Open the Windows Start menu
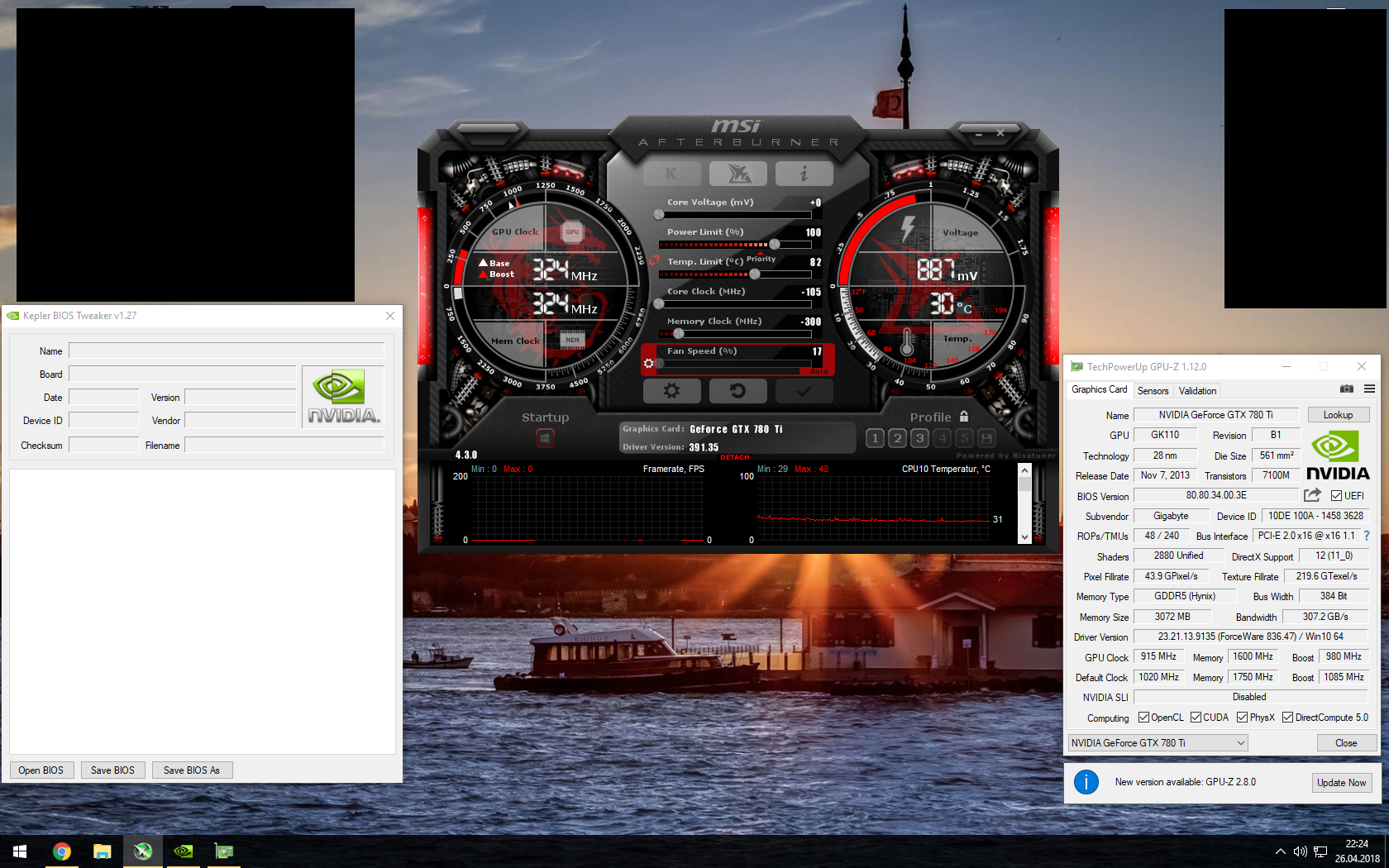This screenshot has width=1389, height=868. pos(20,851)
